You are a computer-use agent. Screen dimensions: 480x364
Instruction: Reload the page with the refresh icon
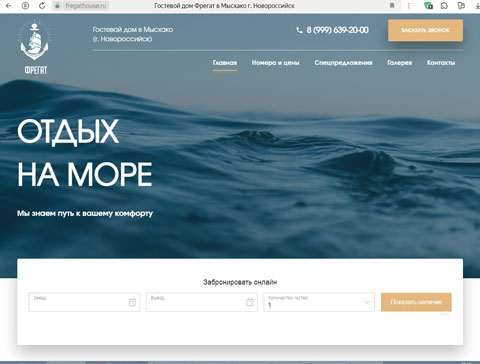pyautogui.click(x=42, y=6)
